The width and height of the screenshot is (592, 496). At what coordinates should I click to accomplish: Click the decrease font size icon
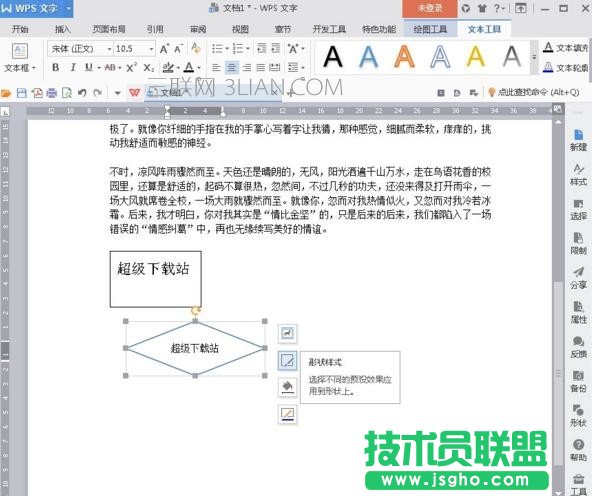tap(179, 49)
